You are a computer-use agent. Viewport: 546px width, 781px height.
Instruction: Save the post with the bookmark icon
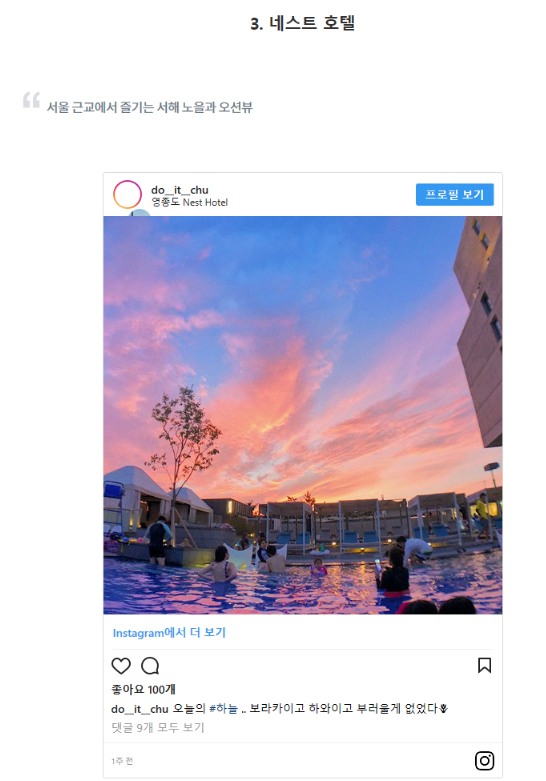[x=484, y=665]
